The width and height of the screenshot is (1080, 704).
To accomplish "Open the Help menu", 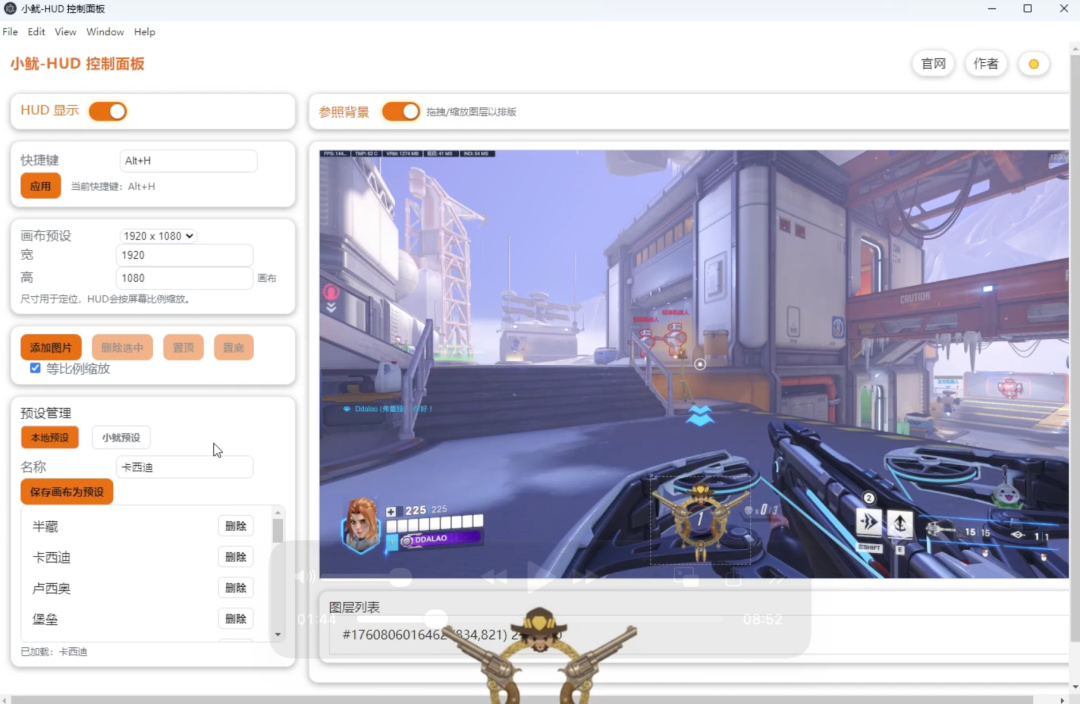I will point(145,32).
